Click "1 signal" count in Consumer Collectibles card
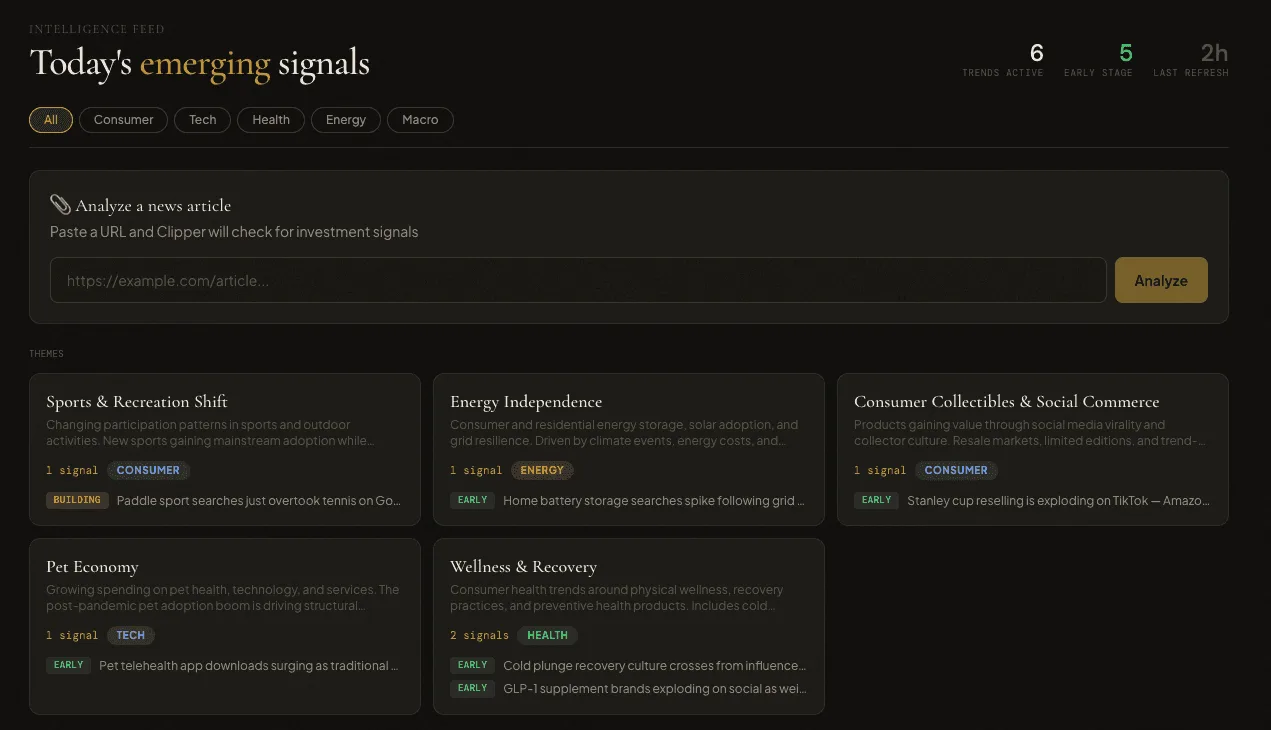Image resolution: width=1271 pixels, height=730 pixels. pyautogui.click(x=880, y=471)
